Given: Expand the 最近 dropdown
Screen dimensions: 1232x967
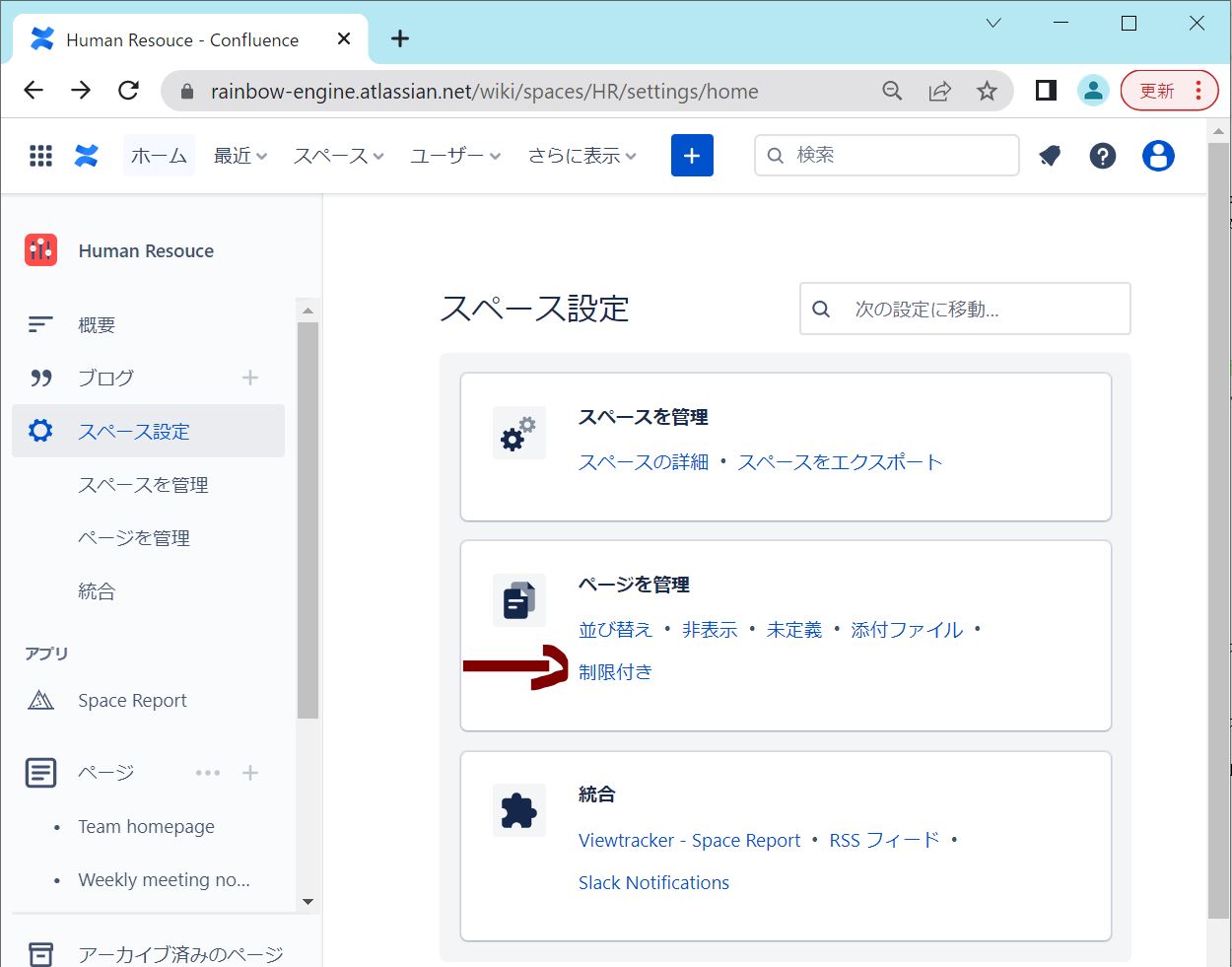Looking at the screenshot, I should 240,156.
